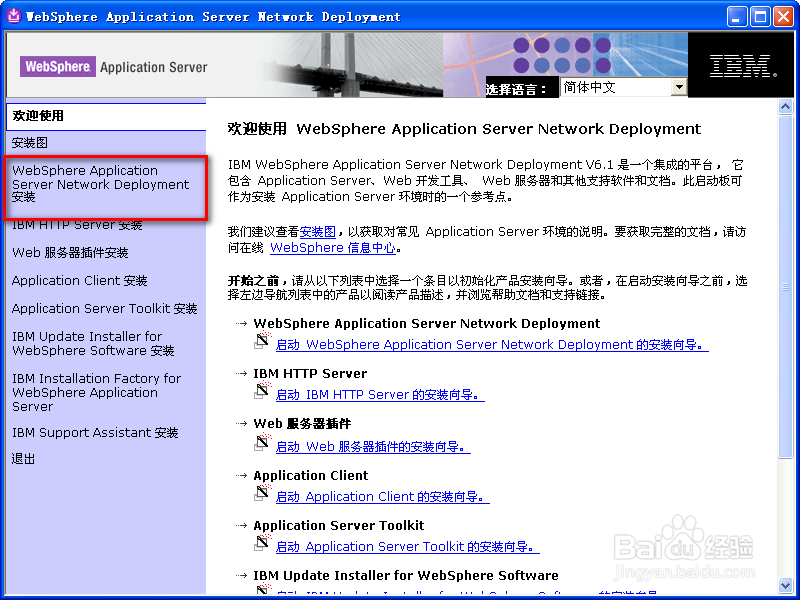Close the WebSphere installer window

point(783,17)
